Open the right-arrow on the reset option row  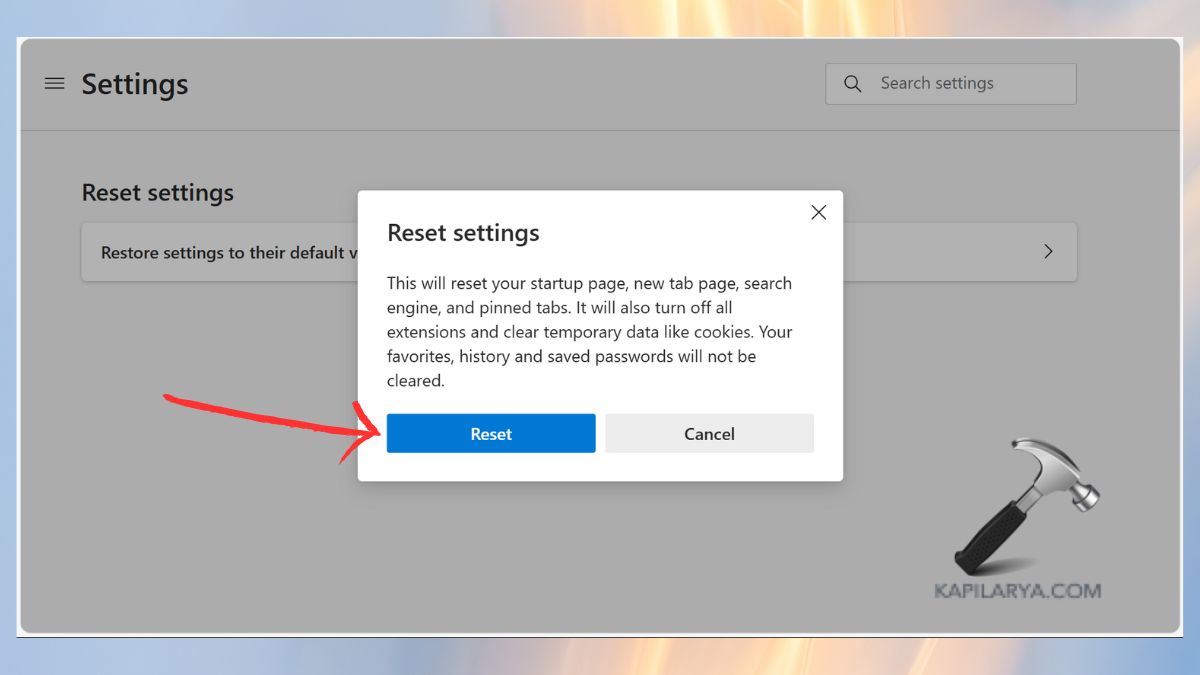point(1048,252)
